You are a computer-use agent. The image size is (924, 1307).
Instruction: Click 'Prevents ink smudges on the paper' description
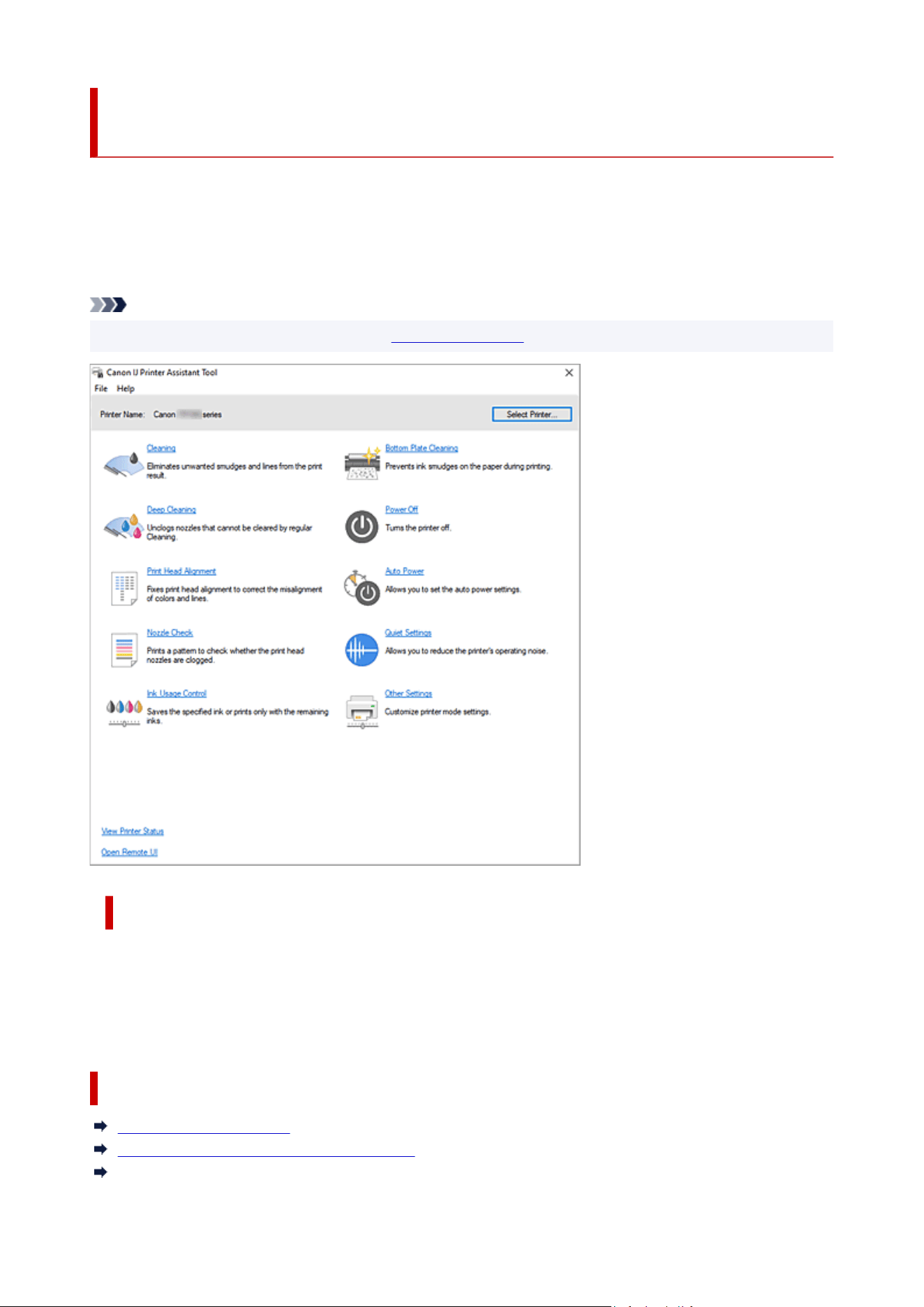pos(468,466)
